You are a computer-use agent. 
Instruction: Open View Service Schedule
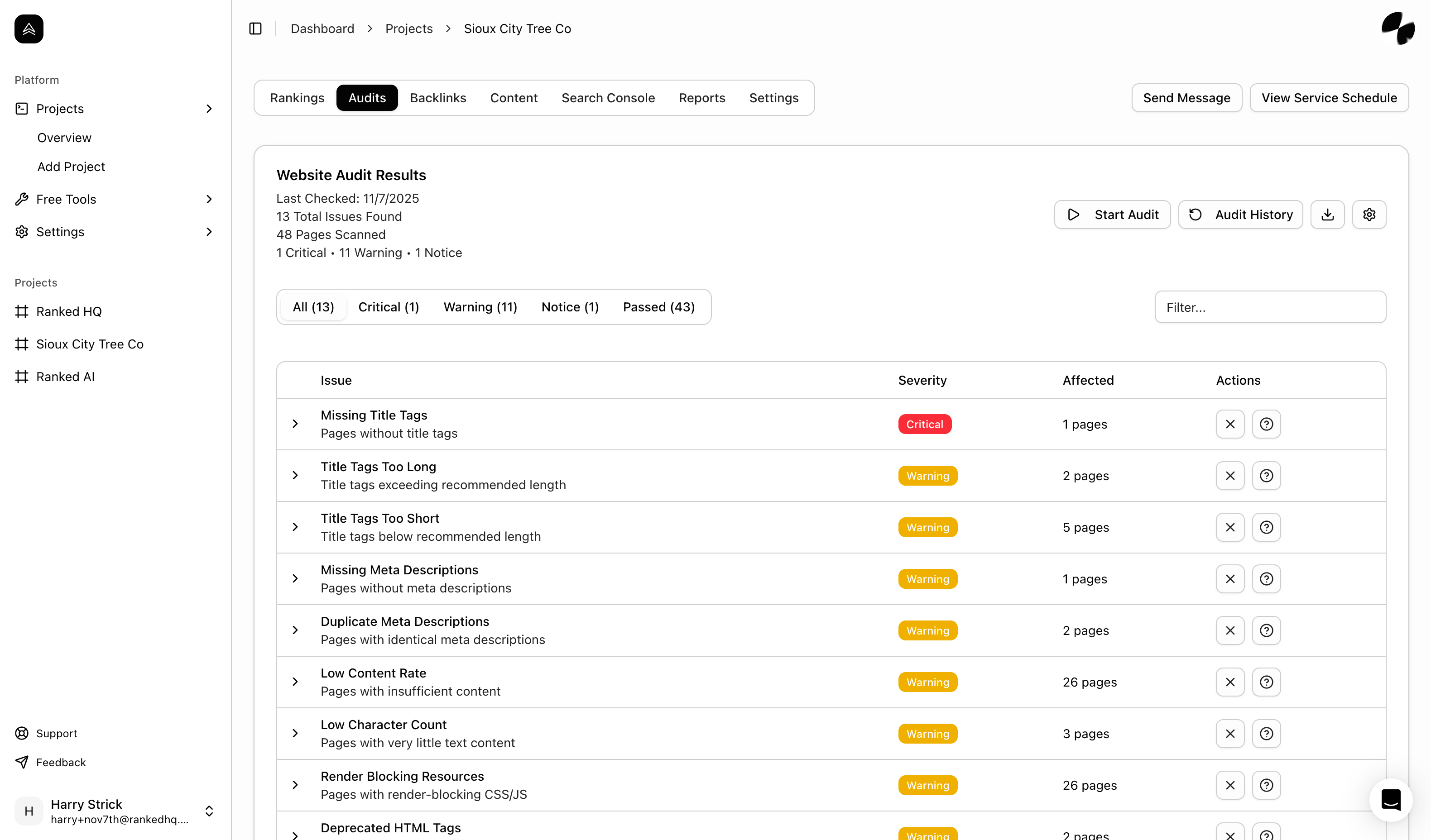click(x=1329, y=98)
